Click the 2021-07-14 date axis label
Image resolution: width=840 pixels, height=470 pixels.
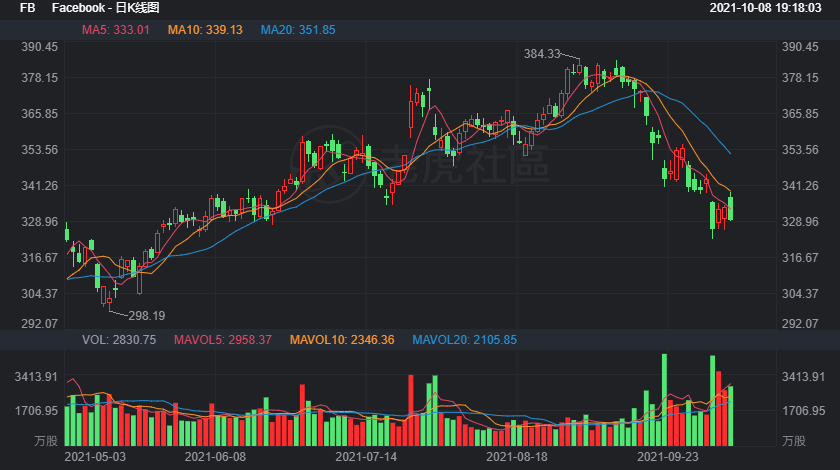pyautogui.click(x=366, y=457)
